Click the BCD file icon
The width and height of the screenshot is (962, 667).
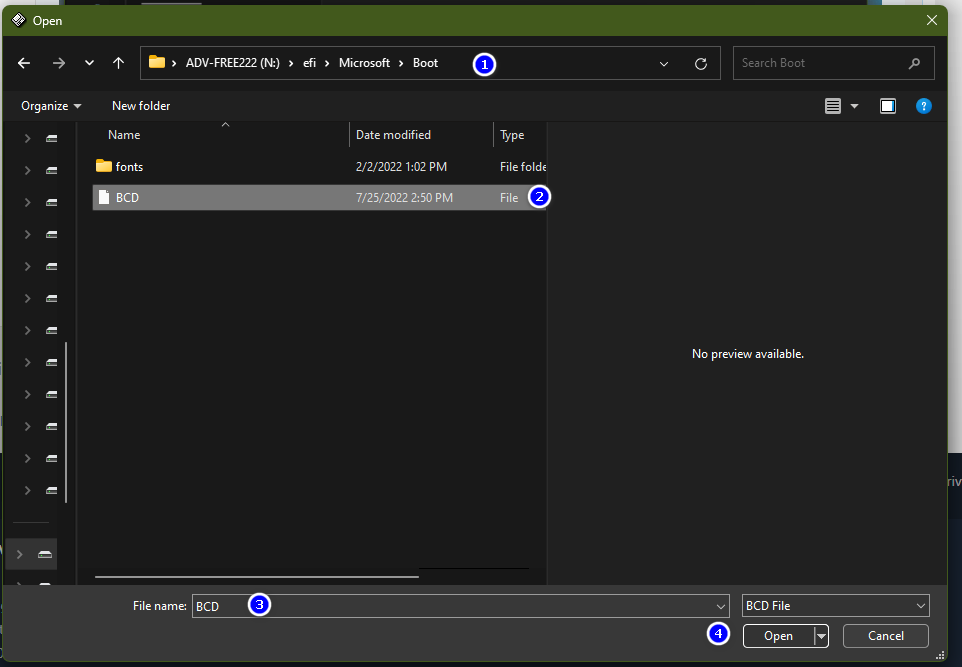(x=104, y=197)
